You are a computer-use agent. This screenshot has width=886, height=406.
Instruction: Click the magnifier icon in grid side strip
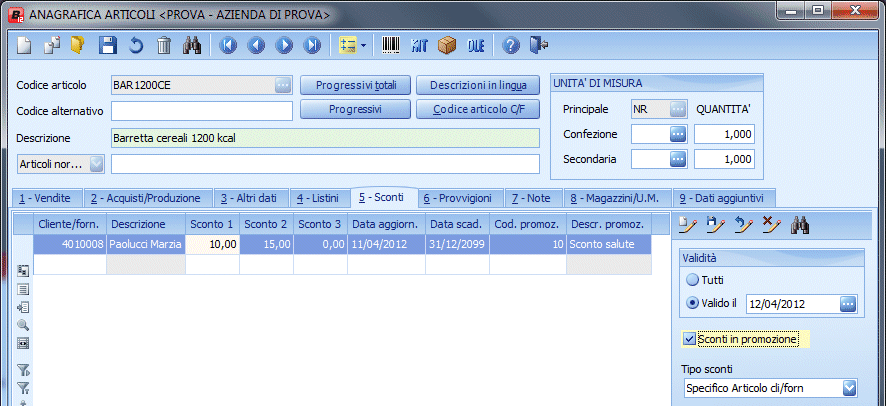coord(23,325)
